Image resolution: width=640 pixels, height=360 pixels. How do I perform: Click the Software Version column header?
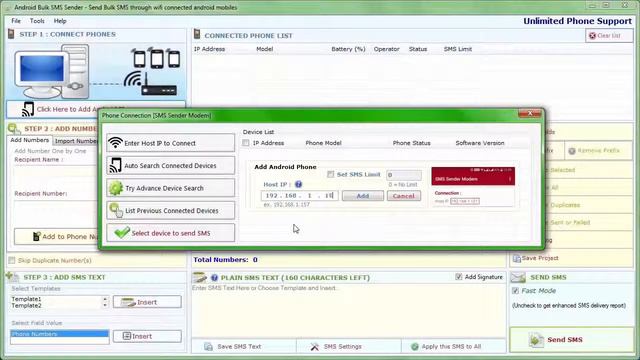pyautogui.click(x=480, y=143)
